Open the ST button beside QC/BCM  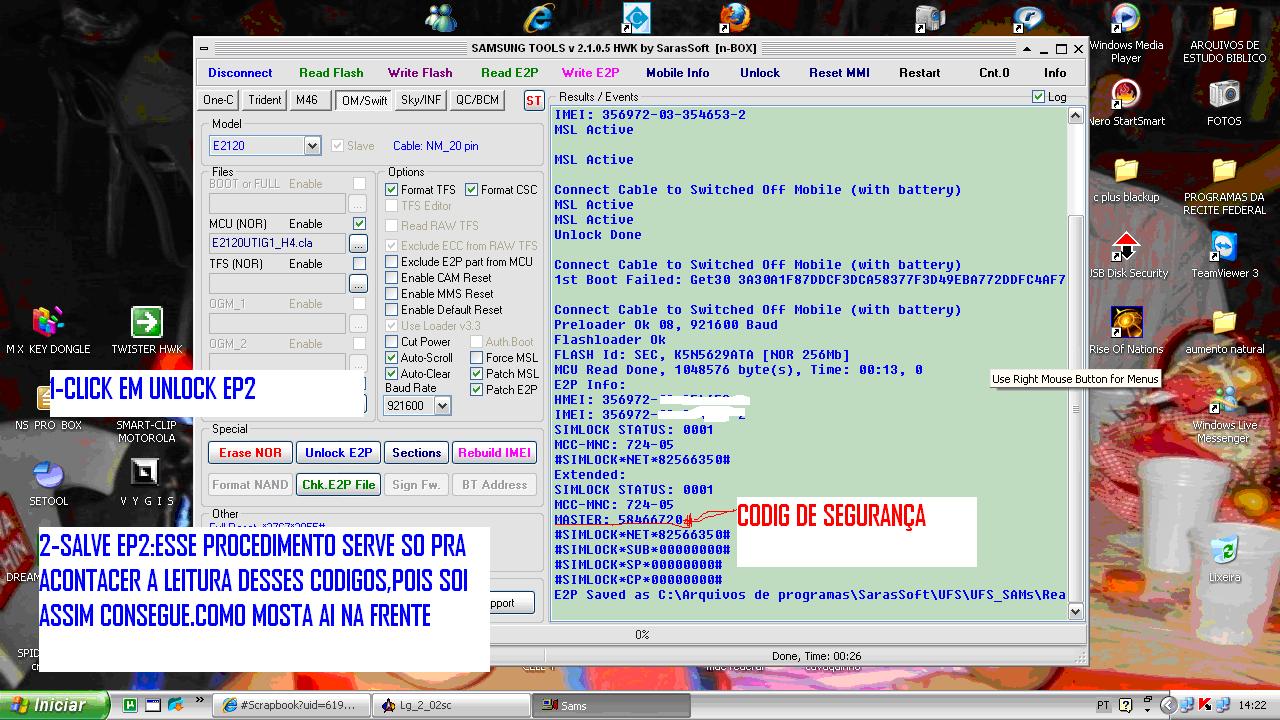tap(534, 100)
